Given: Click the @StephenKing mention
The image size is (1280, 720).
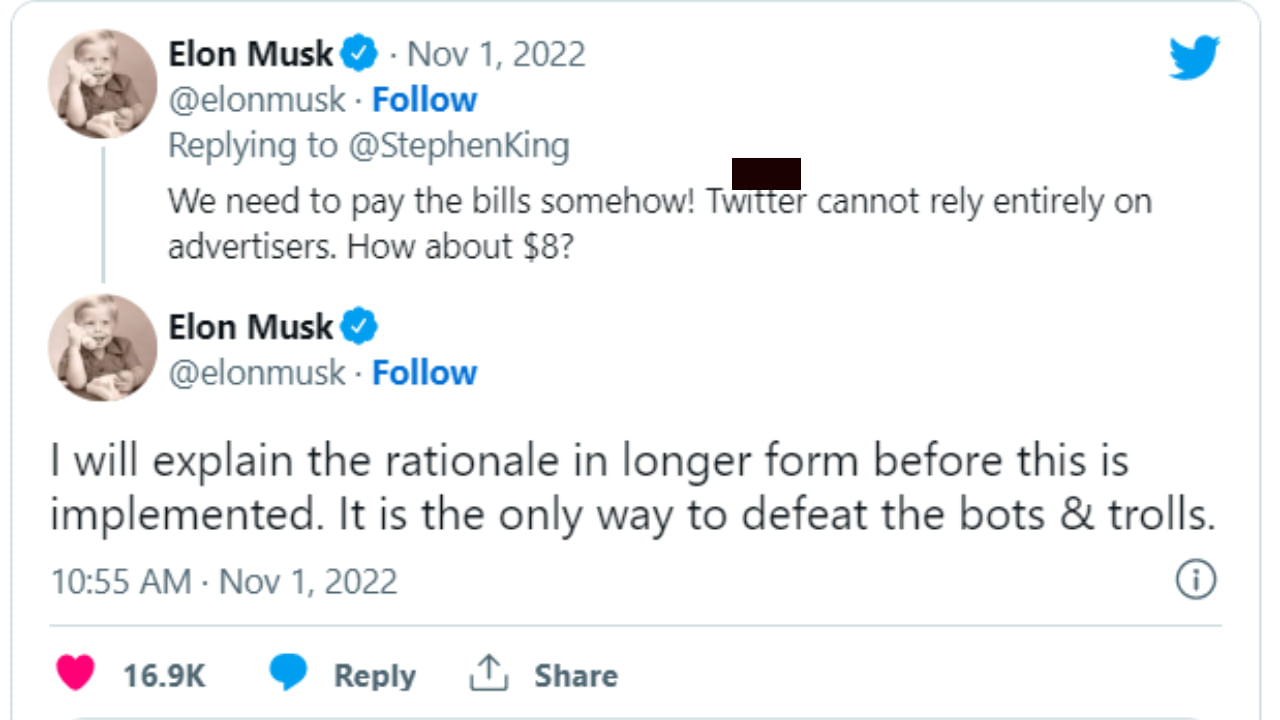Looking at the screenshot, I should (x=458, y=146).
